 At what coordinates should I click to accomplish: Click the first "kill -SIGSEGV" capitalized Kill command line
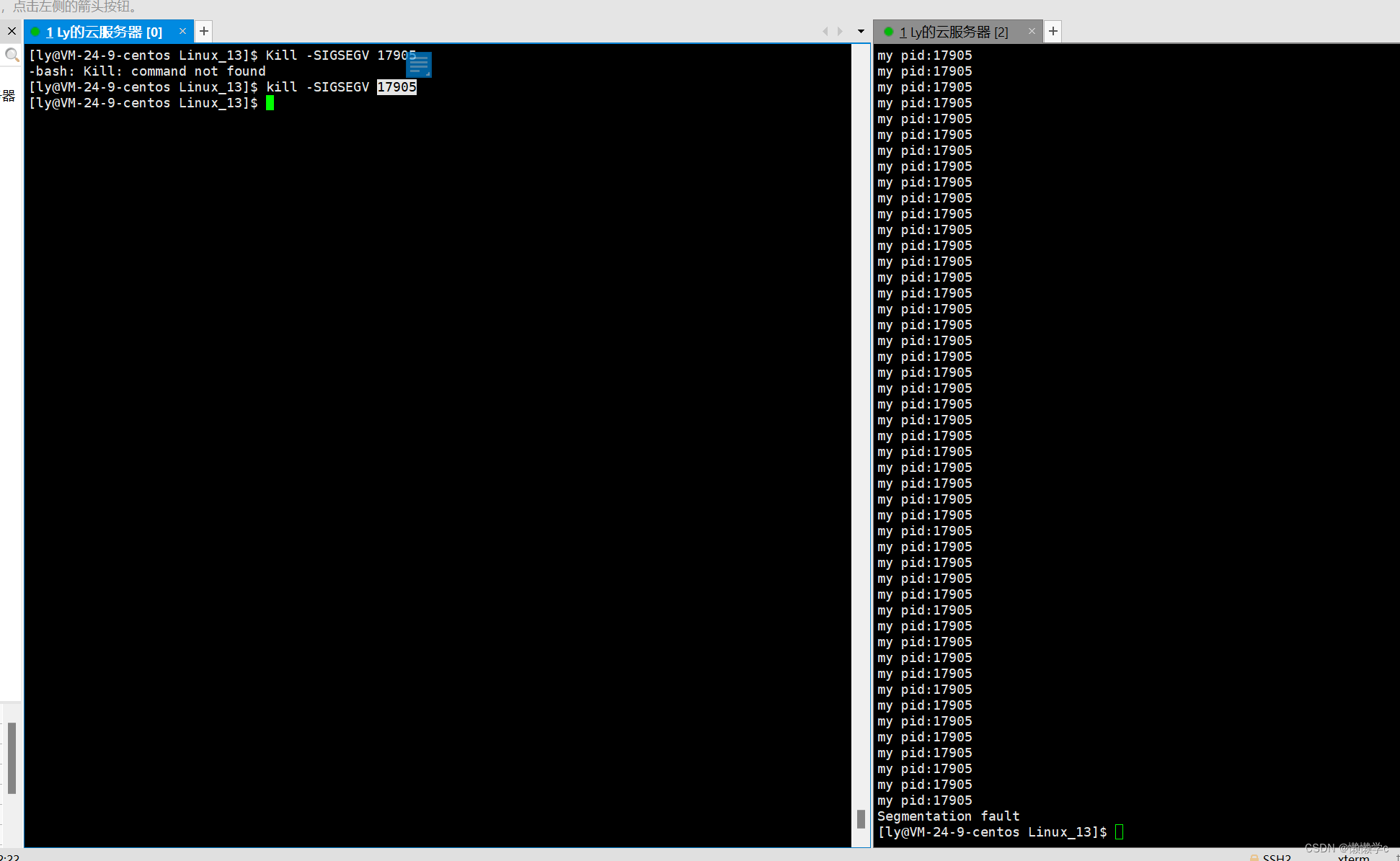[x=222, y=55]
